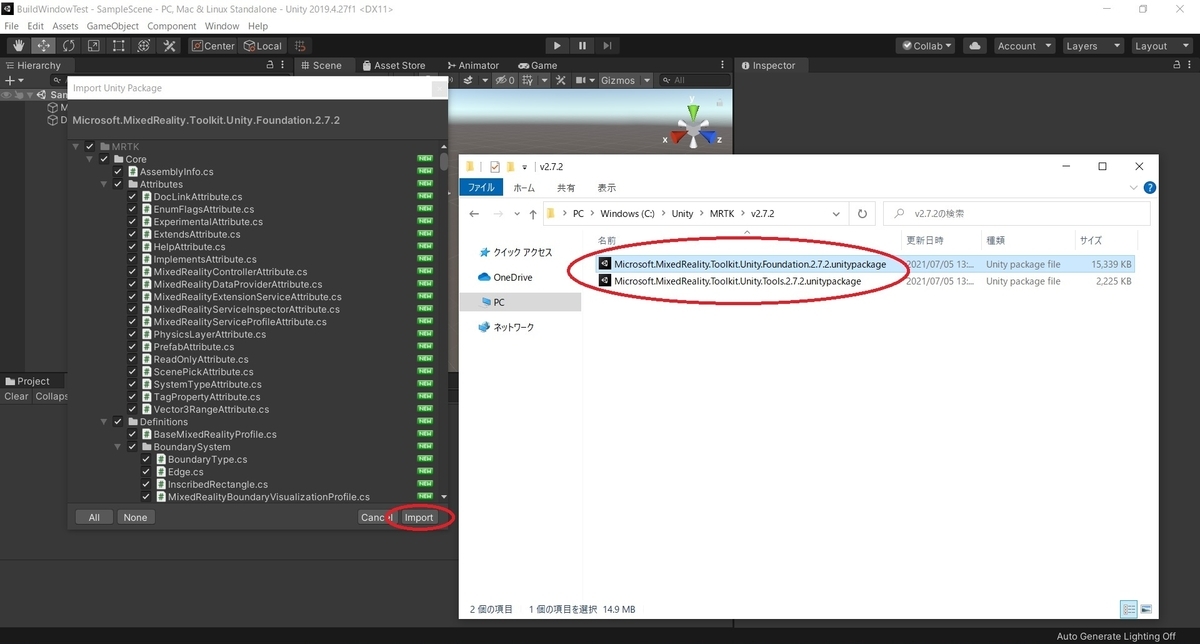Screen dimensions: 1200x644
Task: Collapse the MRTK tree node
Action: (x=76, y=147)
